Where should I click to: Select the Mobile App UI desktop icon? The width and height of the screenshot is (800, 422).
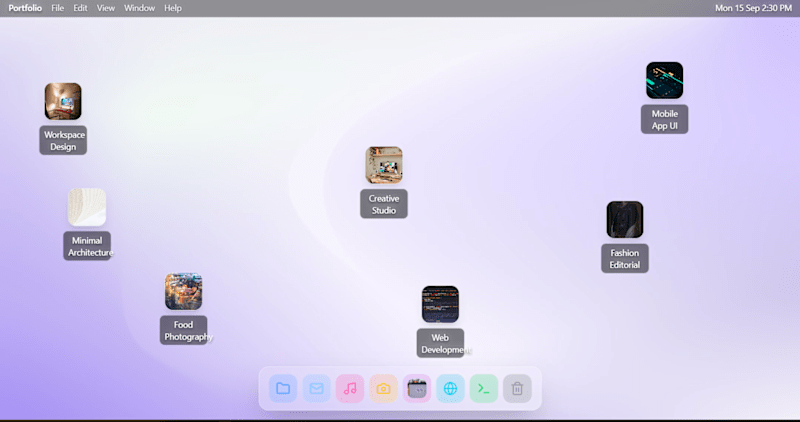click(x=665, y=81)
